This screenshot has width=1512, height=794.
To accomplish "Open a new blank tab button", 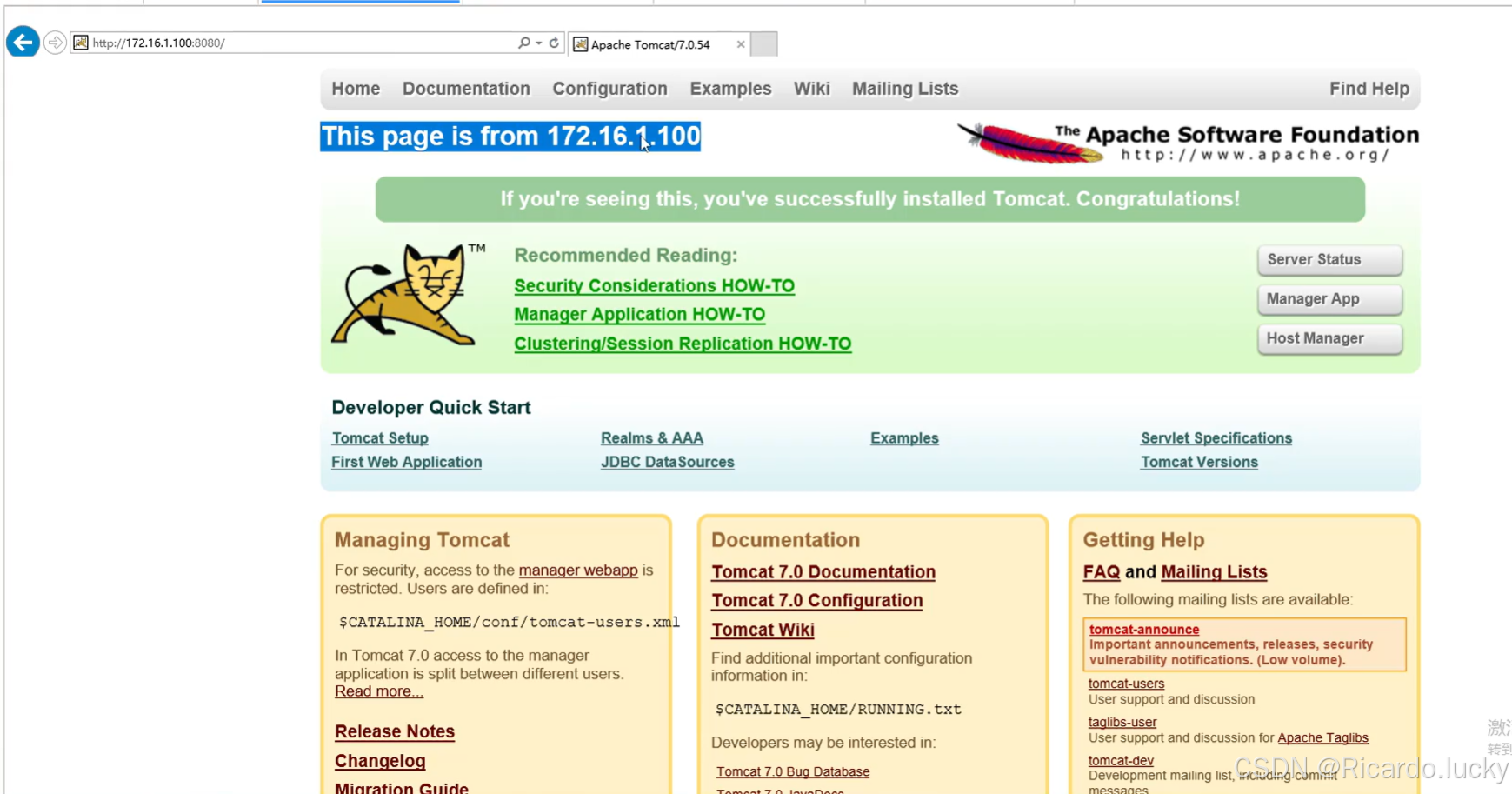I will 763,44.
